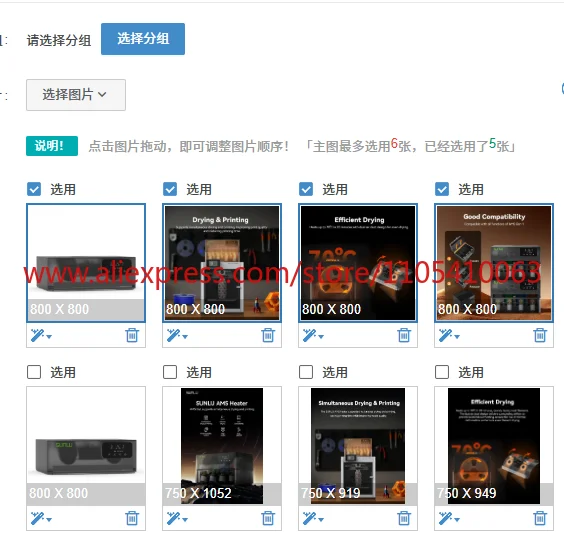Select the 800 X 800 Efficient Drying thumbnail
This screenshot has width=564, height=543.
coord(358,263)
